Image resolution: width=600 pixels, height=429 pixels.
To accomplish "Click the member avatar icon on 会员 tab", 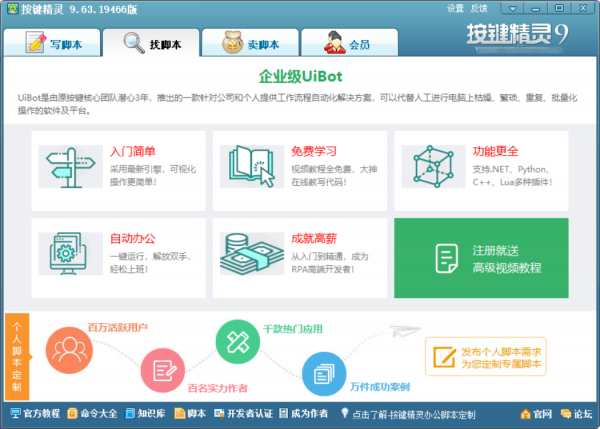I will tap(334, 42).
